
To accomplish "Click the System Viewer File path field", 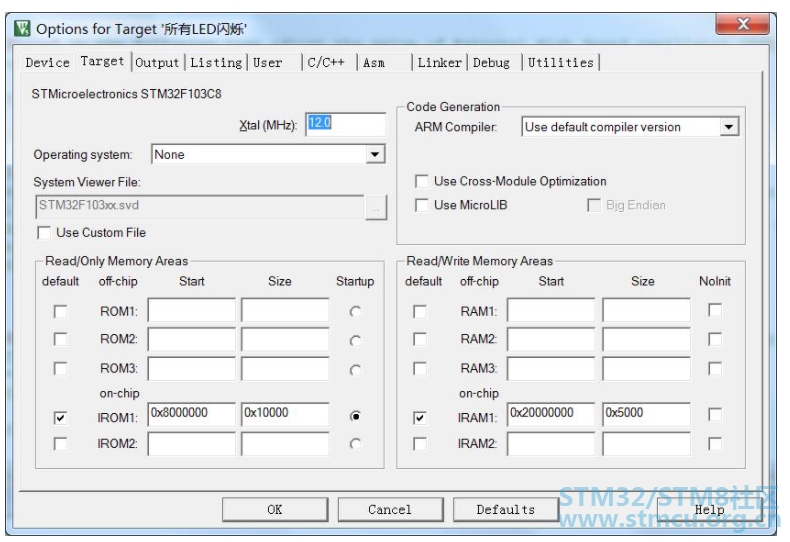I will [200, 207].
